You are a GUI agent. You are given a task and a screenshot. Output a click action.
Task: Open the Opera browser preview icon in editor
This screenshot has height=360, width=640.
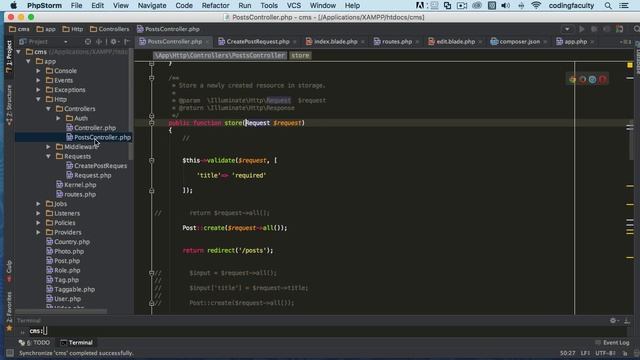pos(602,80)
